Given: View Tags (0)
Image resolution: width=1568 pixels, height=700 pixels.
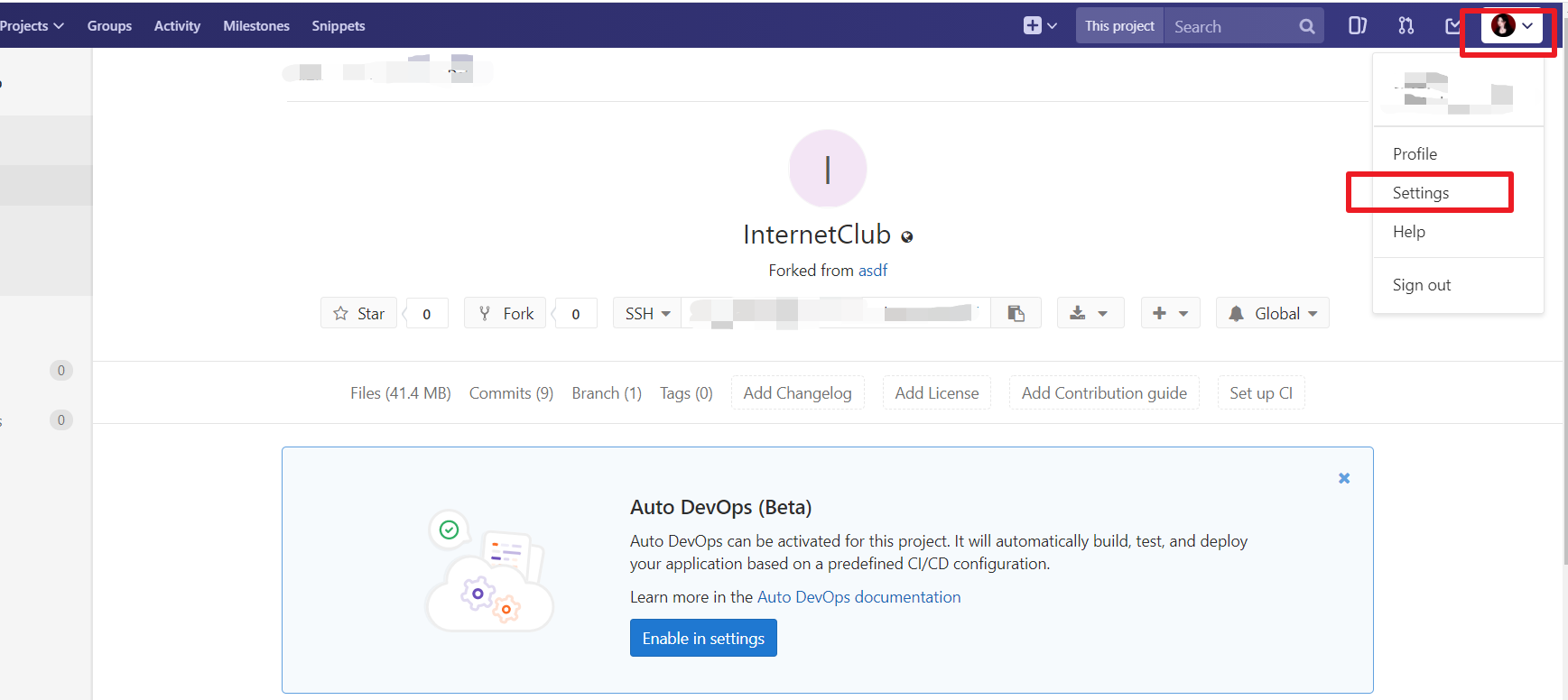Looking at the screenshot, I should pyautogui.click(x=686, y=393).
